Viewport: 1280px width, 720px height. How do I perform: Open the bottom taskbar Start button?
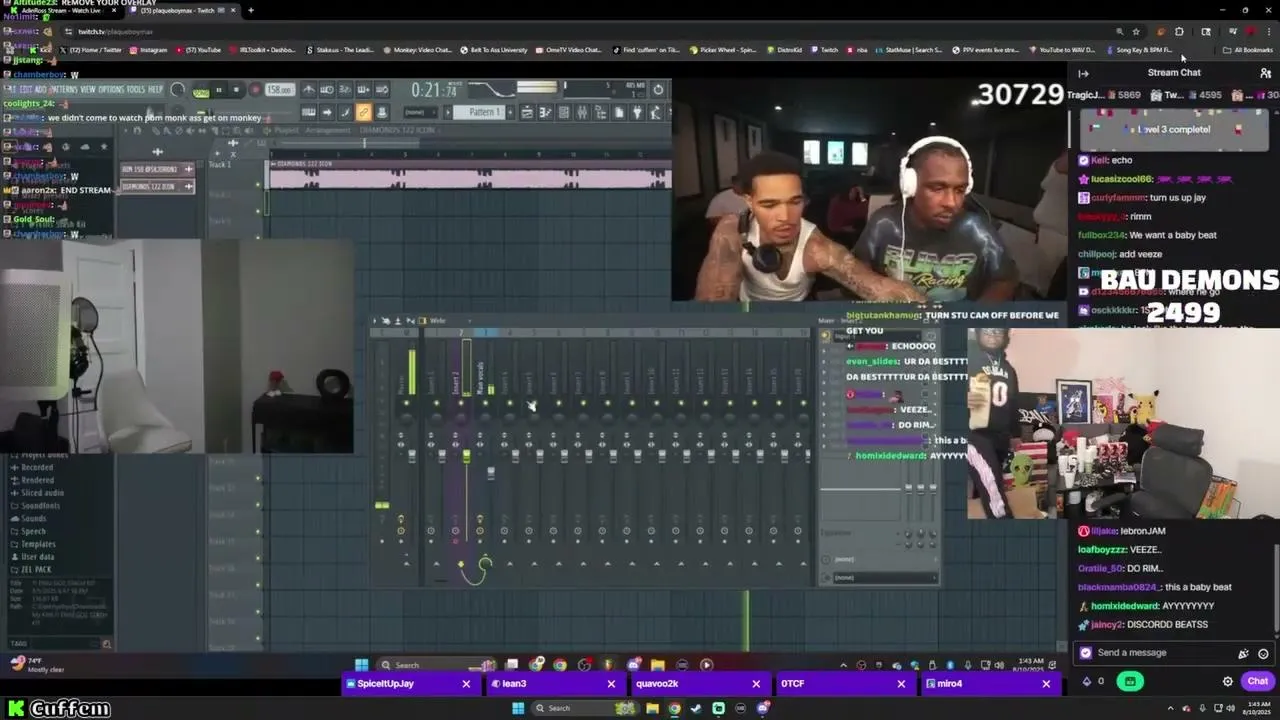[x=518, y=708]
